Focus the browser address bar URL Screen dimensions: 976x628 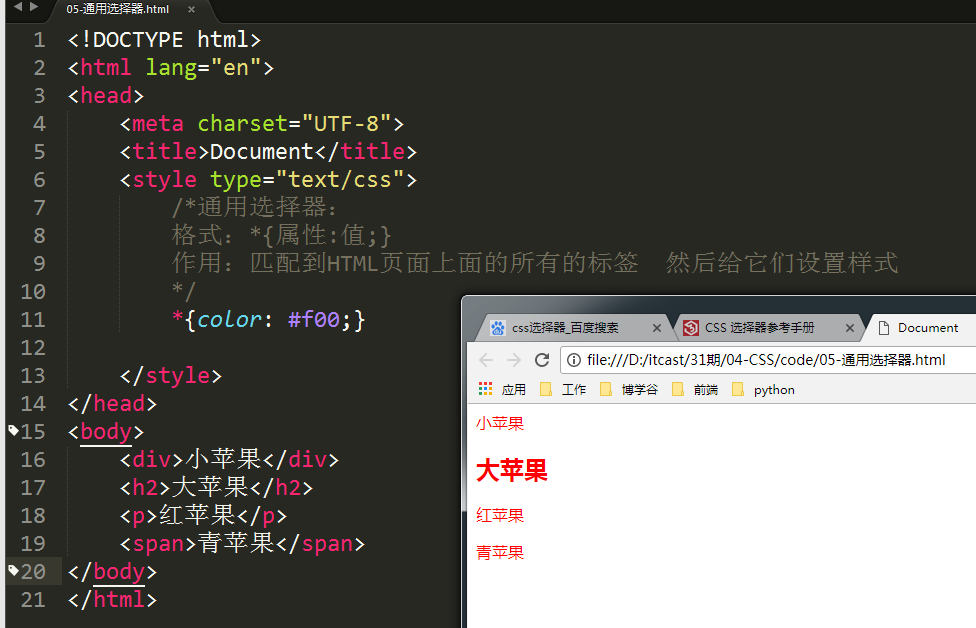pyautogui.click(x=766, y=360)
